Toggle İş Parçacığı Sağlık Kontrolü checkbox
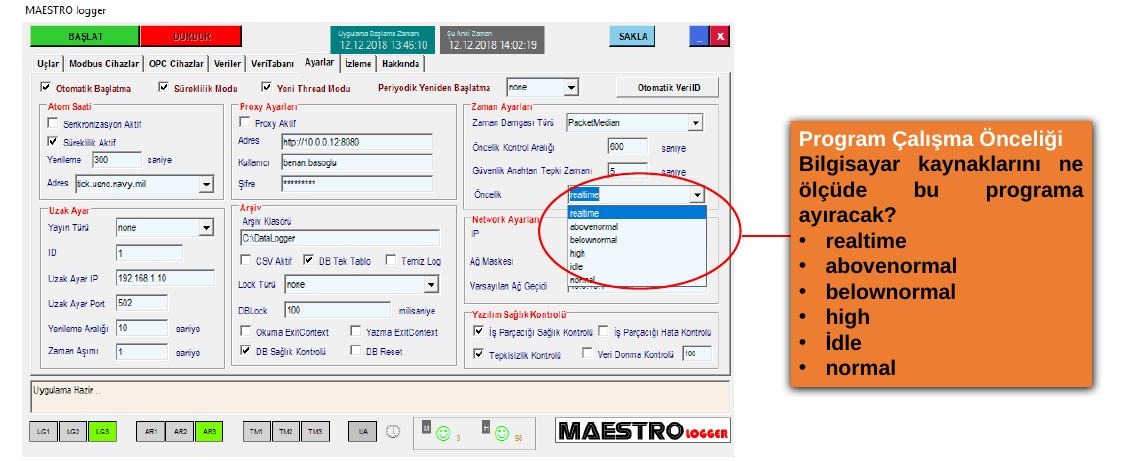Viewport: 1134px width, 461px height. (478, 331)
